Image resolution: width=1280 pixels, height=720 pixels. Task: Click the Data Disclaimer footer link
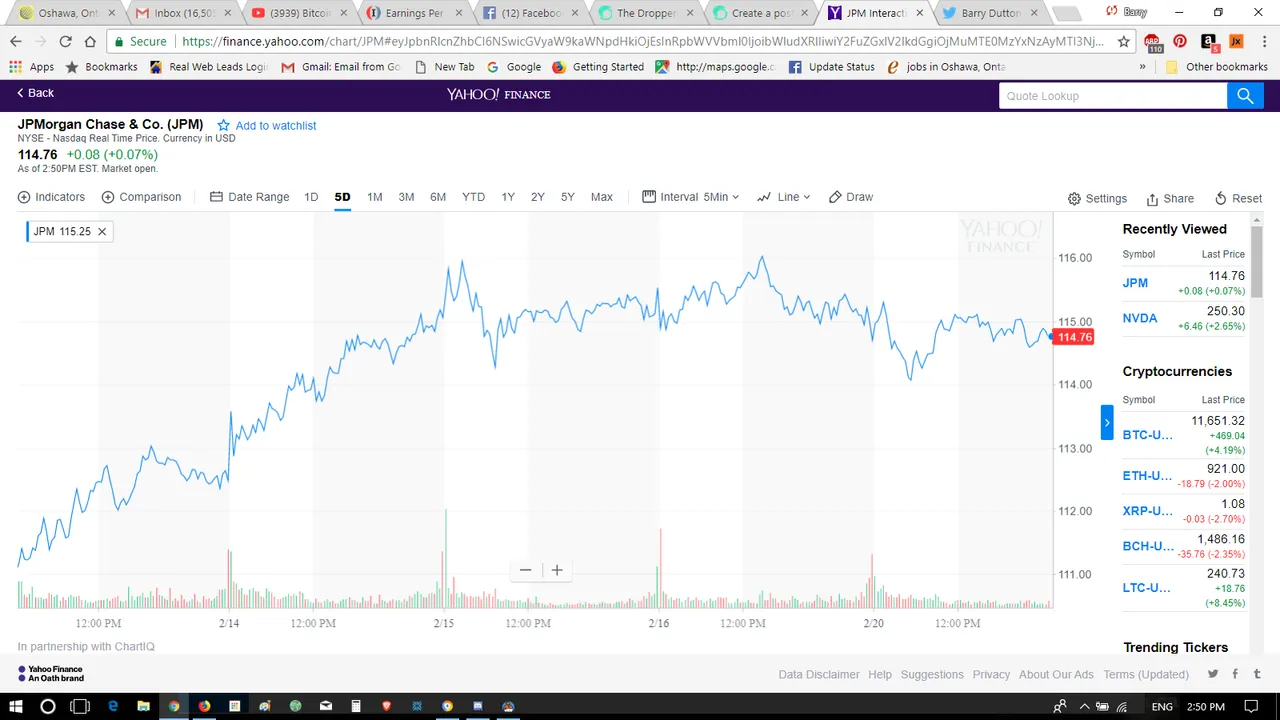tap(819, 674)
